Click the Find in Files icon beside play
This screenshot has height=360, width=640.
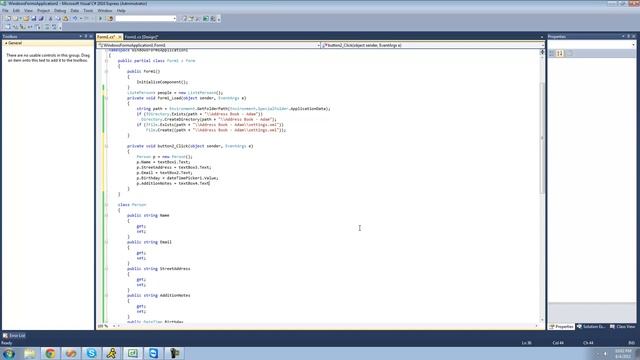click(x=110, y=19)
